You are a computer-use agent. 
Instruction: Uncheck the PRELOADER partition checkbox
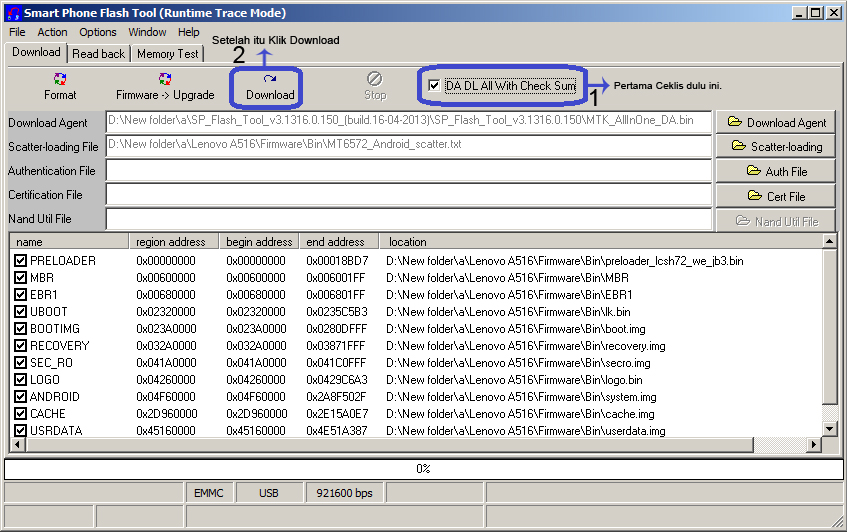(x=21, y=261)
